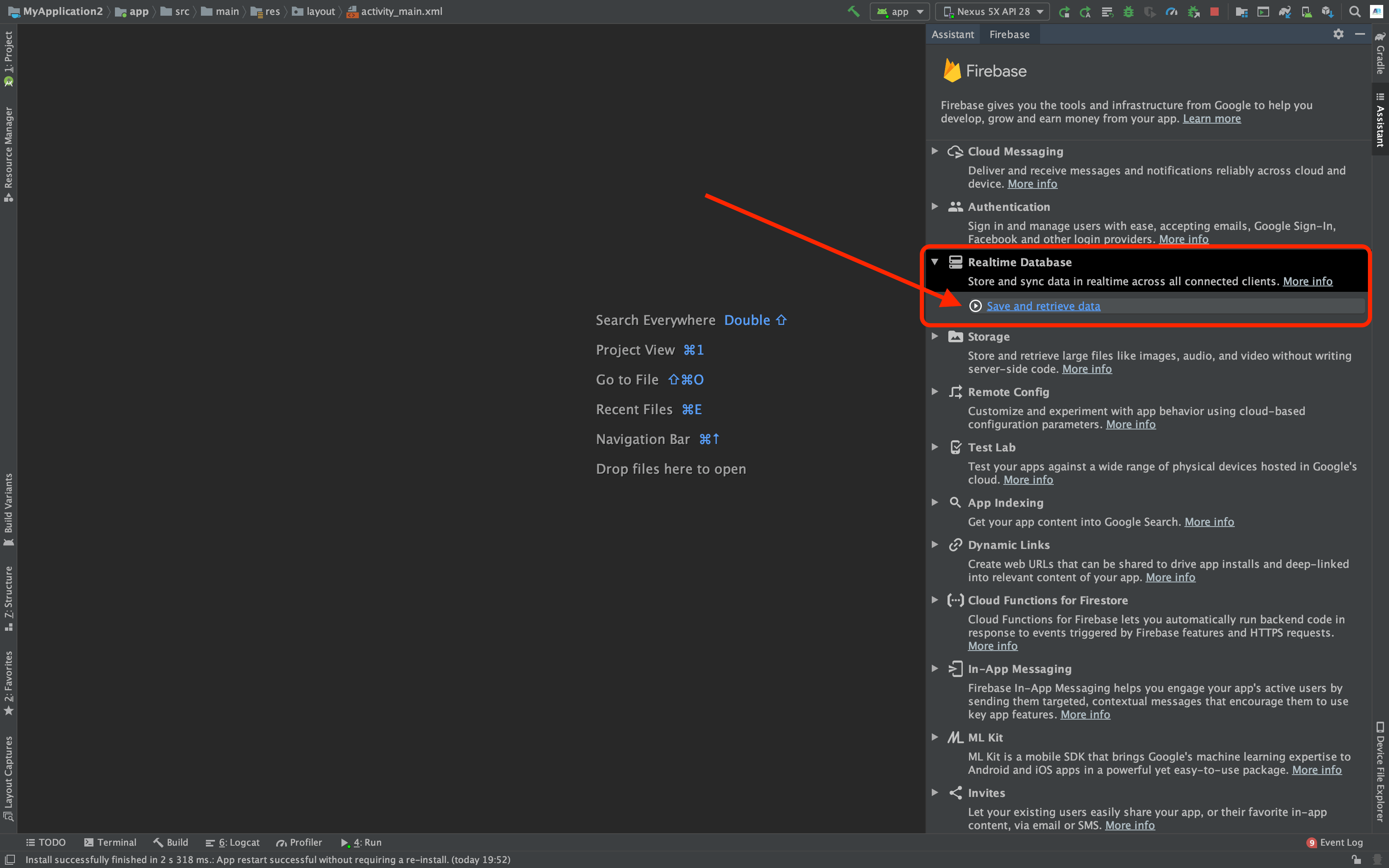
Task: Open Assistant panel settings gear
Action: click(1339, 34)
